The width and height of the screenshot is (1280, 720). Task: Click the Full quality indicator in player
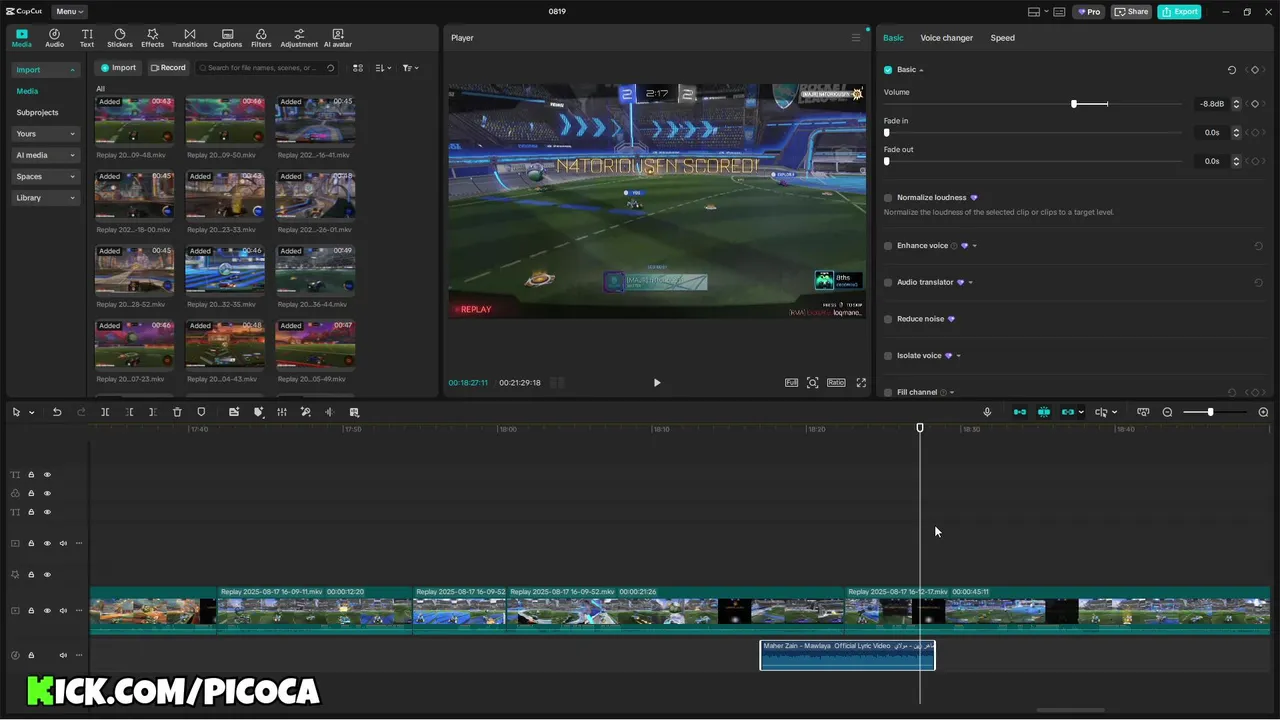[x=791, y=382]
